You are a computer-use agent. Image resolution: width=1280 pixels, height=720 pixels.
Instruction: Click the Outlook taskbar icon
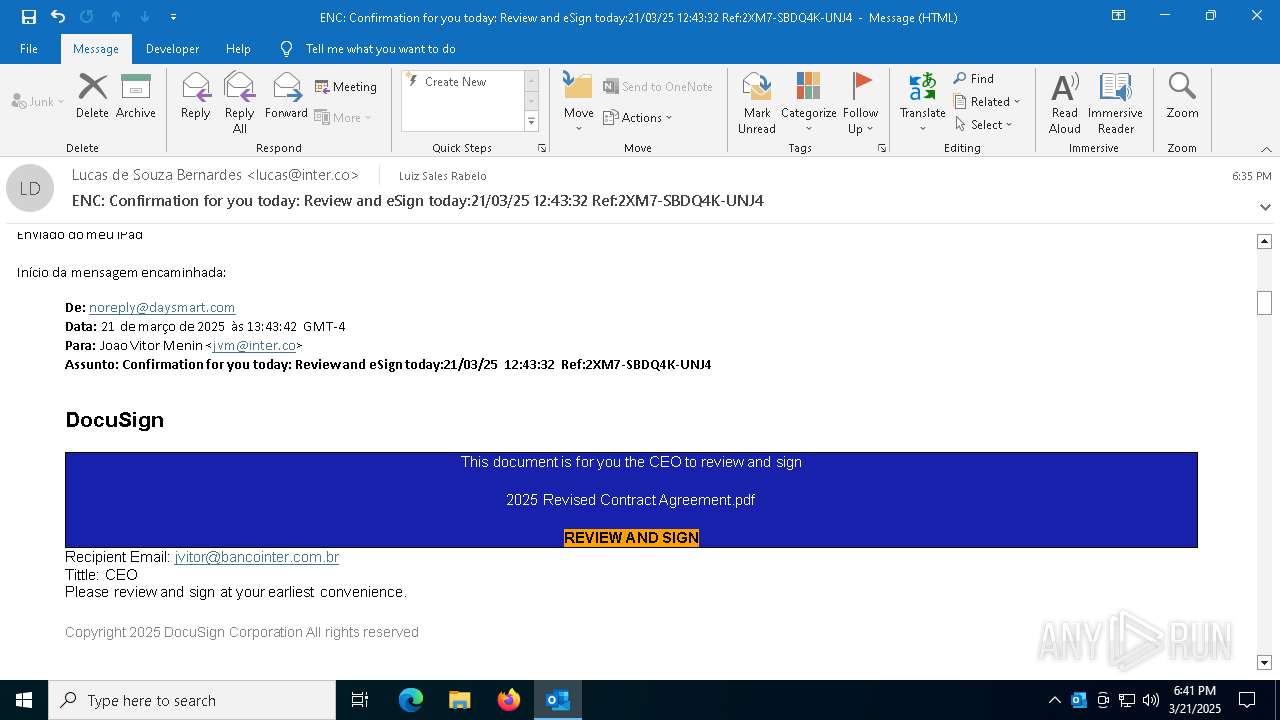tap(558, 700)
